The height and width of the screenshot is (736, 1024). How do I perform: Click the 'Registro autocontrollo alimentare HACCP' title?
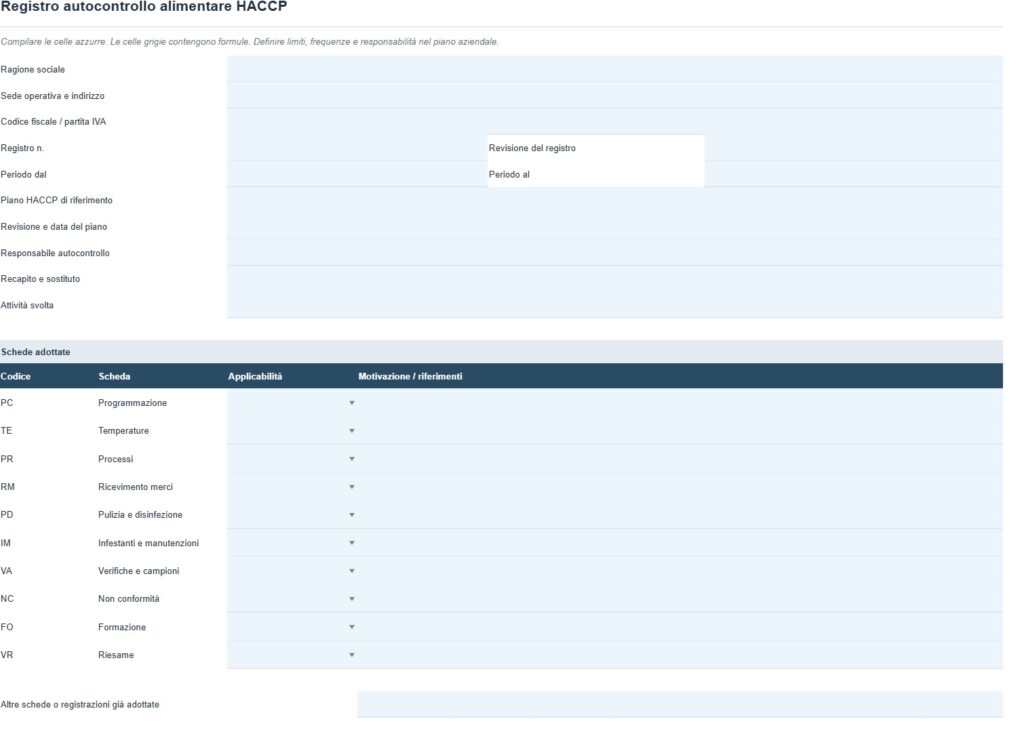[x=144, y=7]
